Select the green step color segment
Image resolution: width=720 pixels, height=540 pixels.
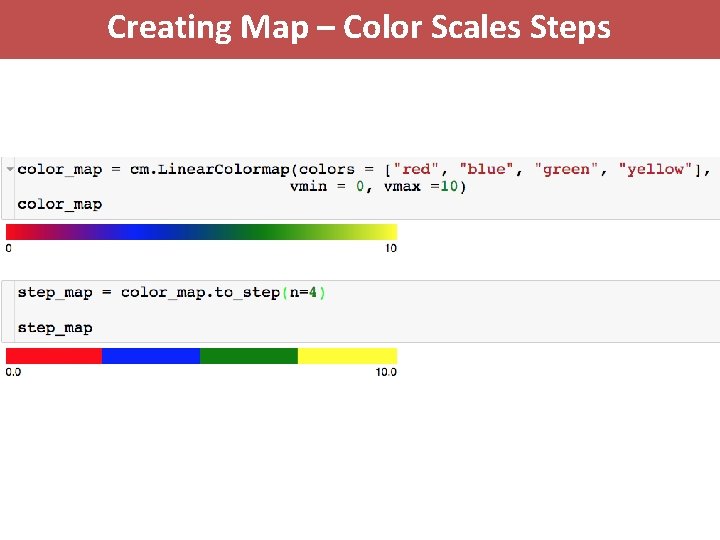click(x=249, y=356)
